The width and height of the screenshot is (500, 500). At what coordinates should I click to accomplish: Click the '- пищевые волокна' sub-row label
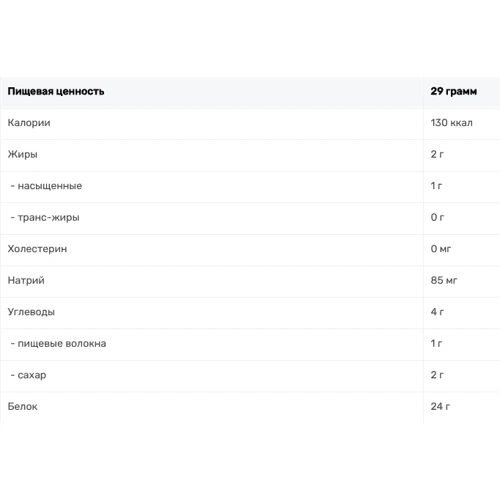(58, 343)
